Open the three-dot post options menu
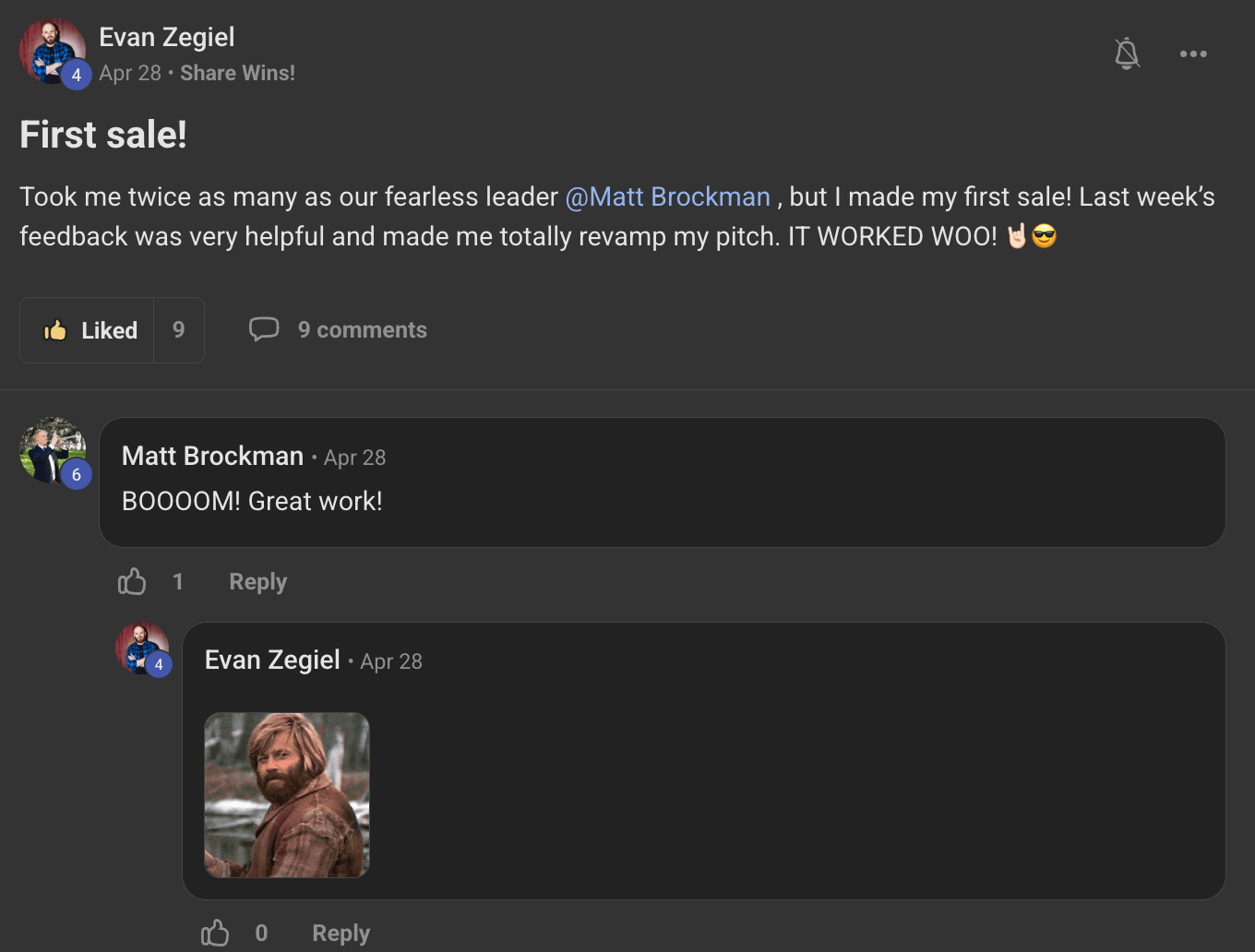 [x=1193, y=54]
